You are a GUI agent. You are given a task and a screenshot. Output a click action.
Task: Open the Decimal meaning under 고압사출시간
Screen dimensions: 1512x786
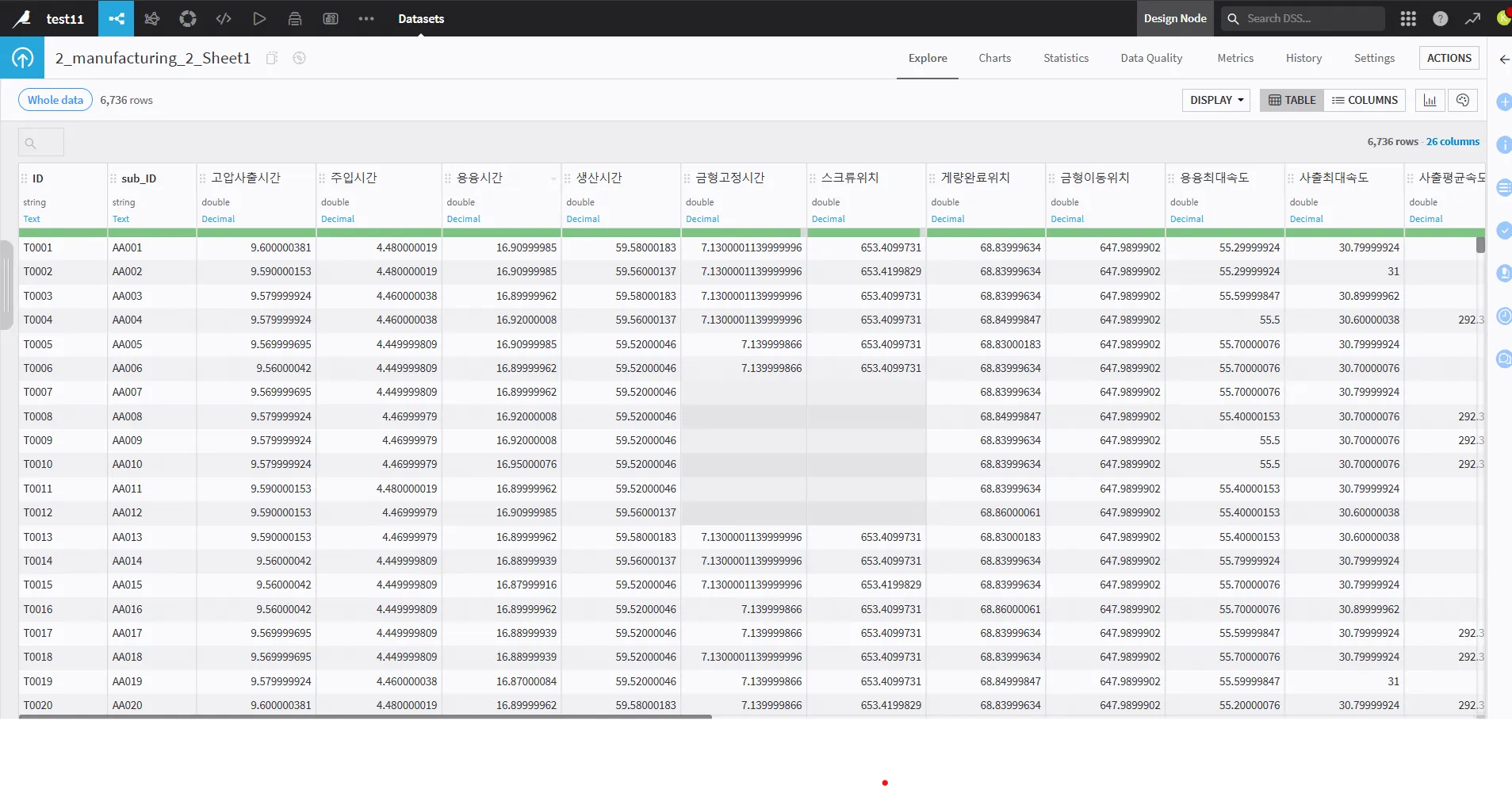pyautogui.click(x=218, y=219)
